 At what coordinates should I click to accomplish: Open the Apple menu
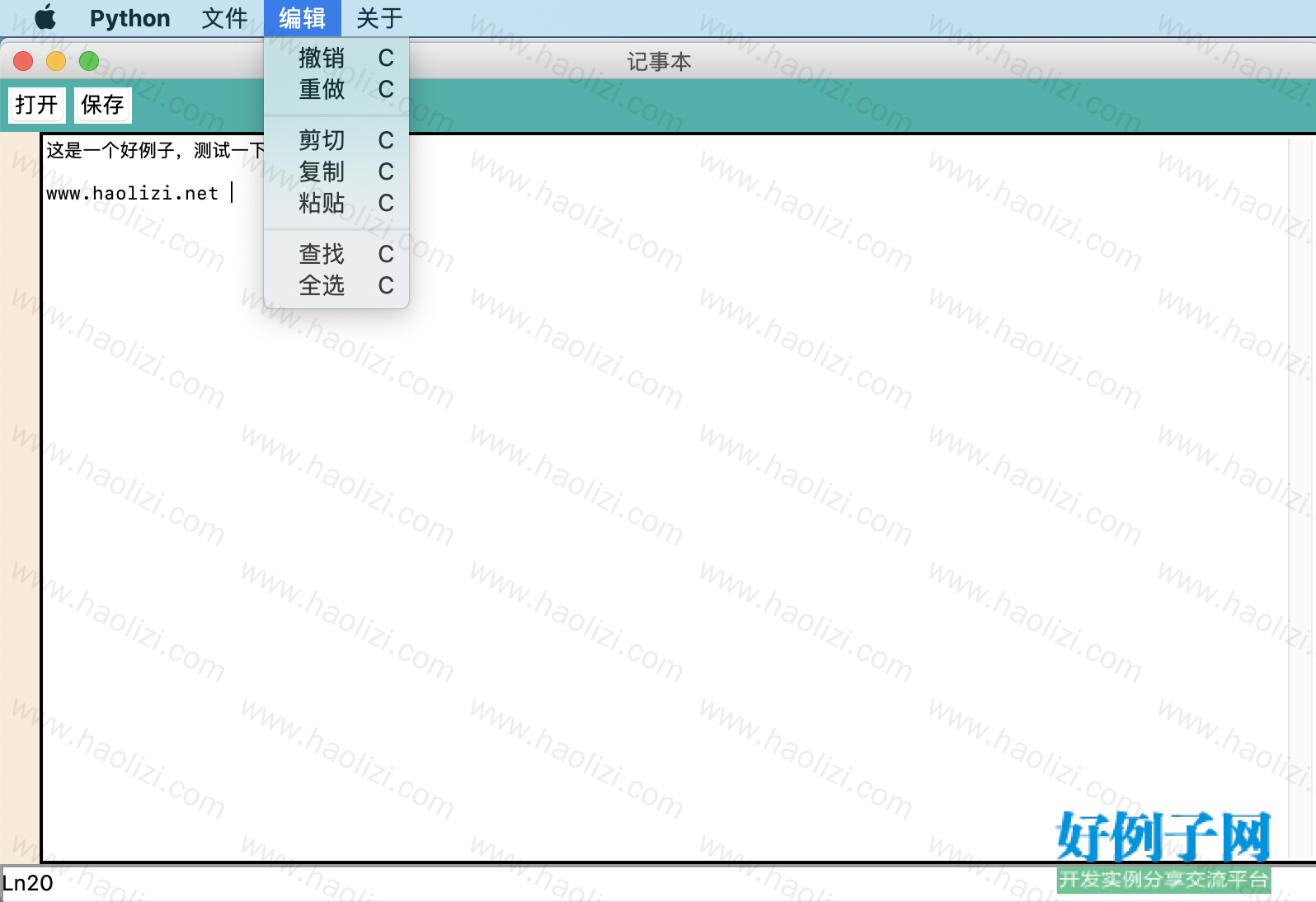(46, 17)
